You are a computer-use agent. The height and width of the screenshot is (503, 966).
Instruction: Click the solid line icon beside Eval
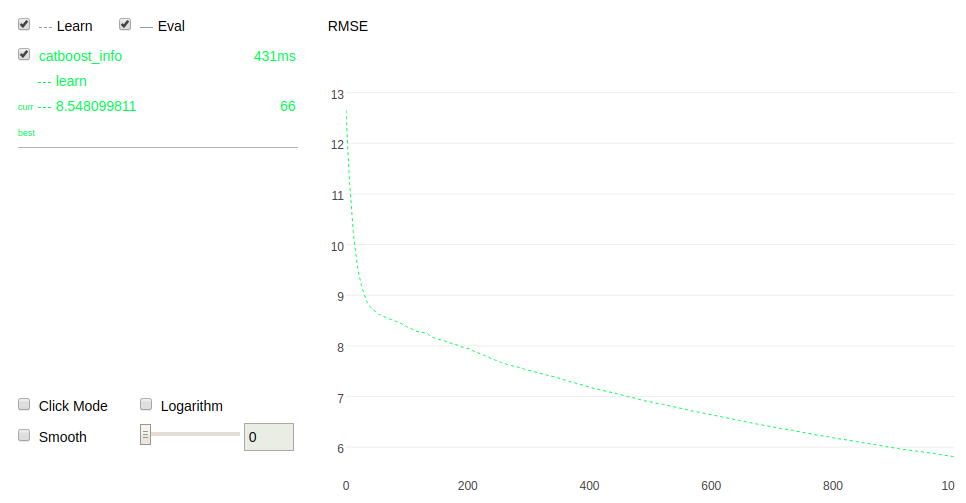click(146, 27)
